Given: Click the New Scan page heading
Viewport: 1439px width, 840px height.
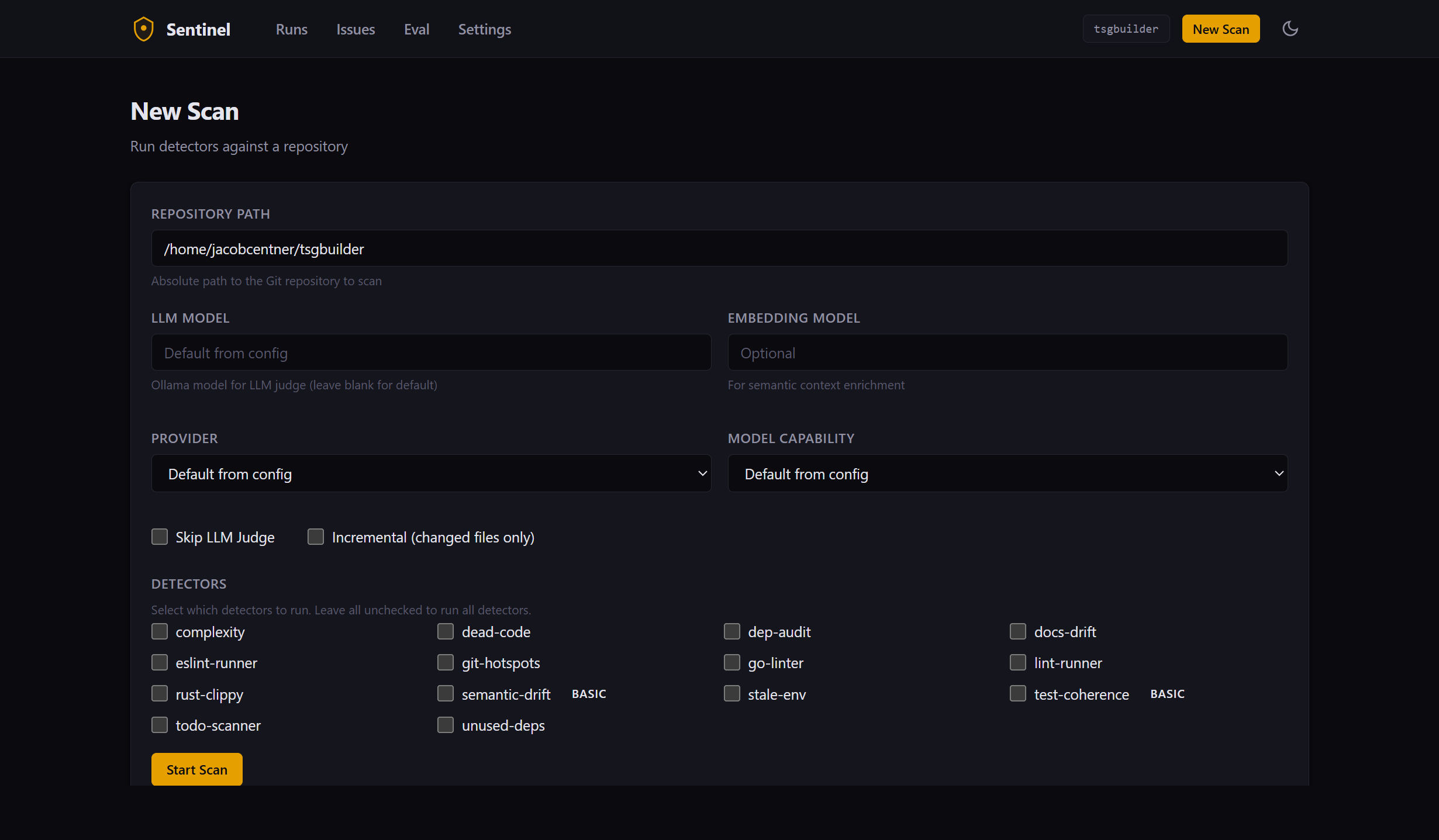Looking at the screenshot, I should tap(185, 111).
